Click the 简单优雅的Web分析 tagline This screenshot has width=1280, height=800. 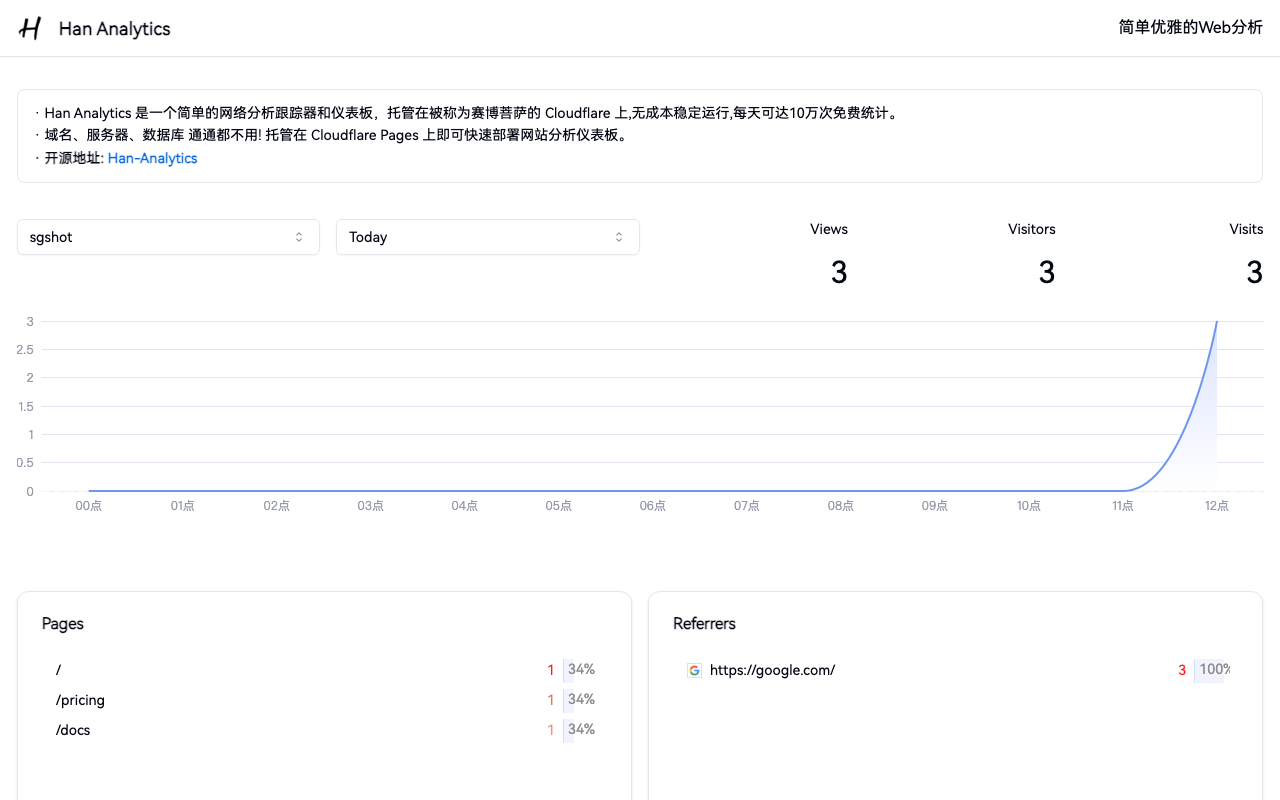click(x=1191, y=28)
